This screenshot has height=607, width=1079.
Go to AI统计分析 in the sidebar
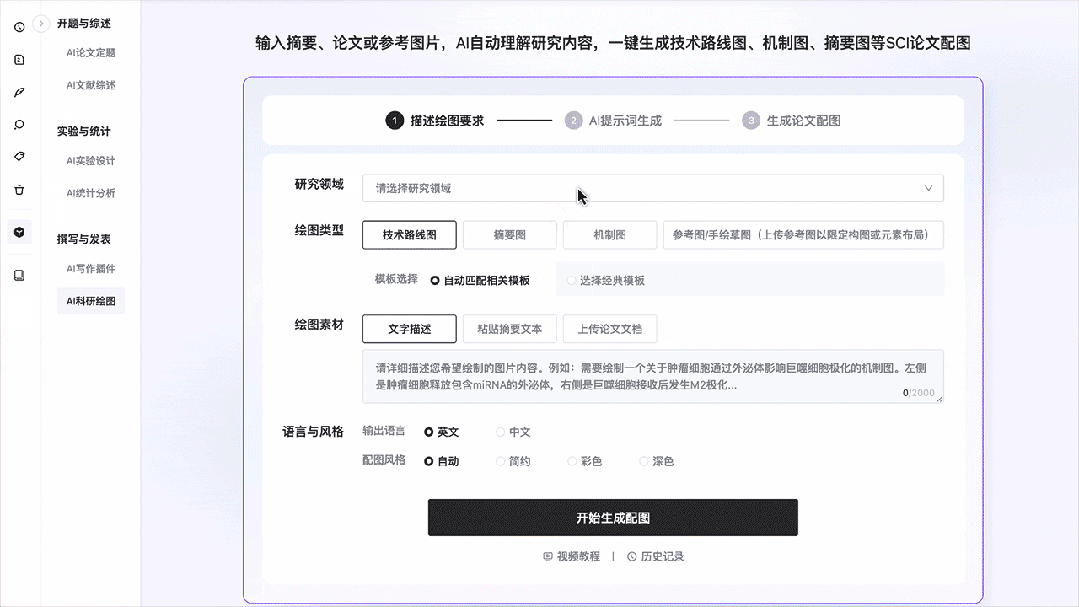tap(91, 193)
